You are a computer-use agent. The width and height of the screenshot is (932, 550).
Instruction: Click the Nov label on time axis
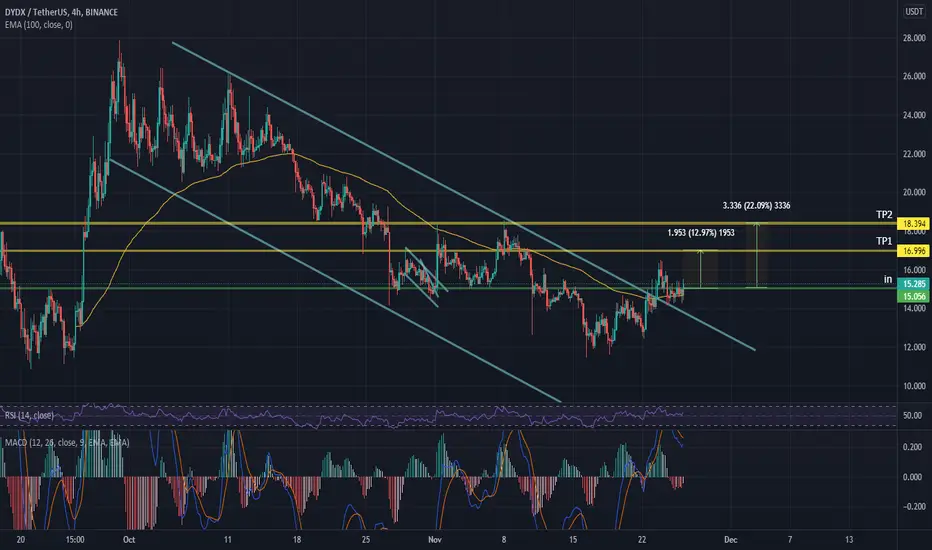pos(435,540)
